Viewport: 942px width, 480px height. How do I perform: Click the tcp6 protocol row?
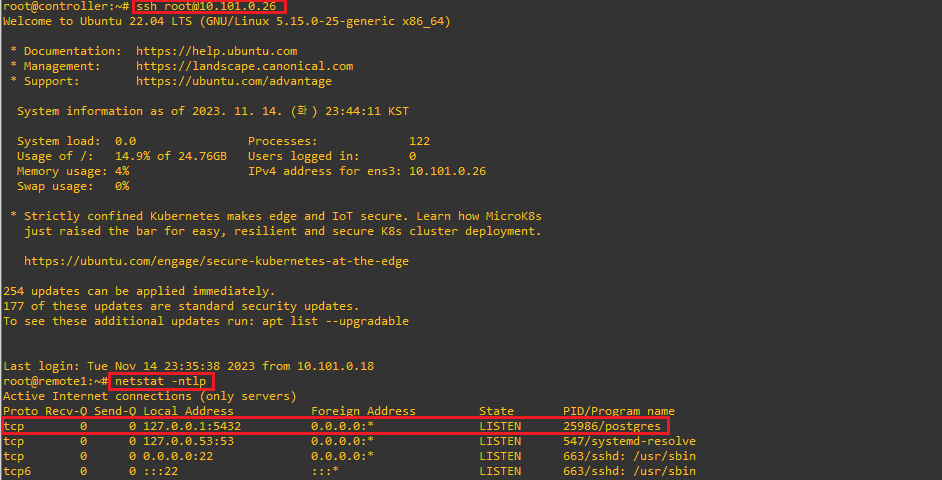(349, 472)
